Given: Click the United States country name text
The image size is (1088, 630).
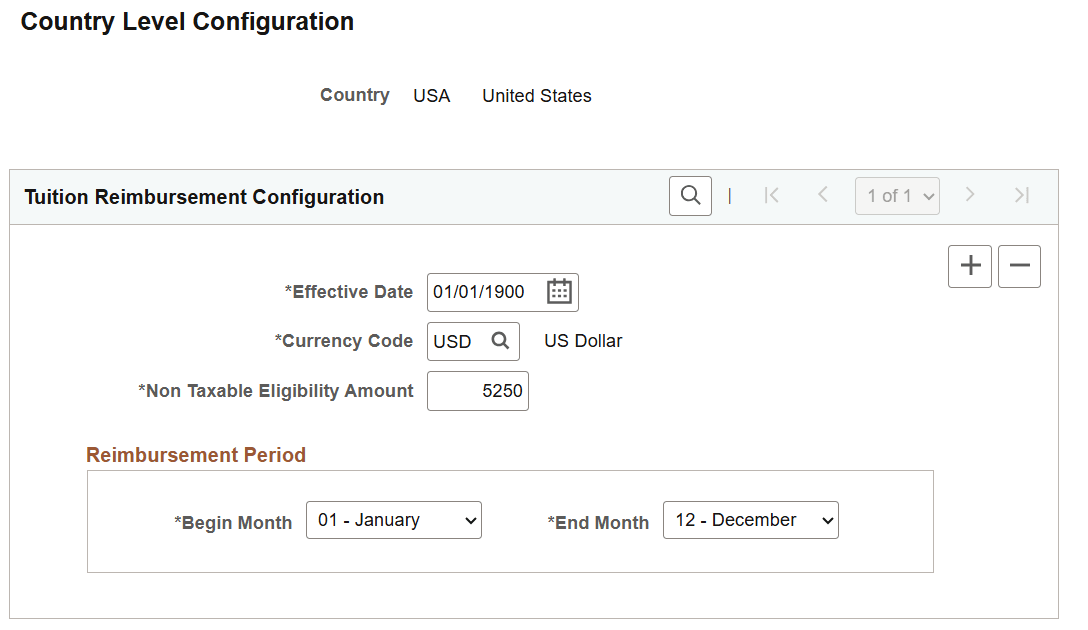Looking at the screenshot, I should tap(536, 96).
